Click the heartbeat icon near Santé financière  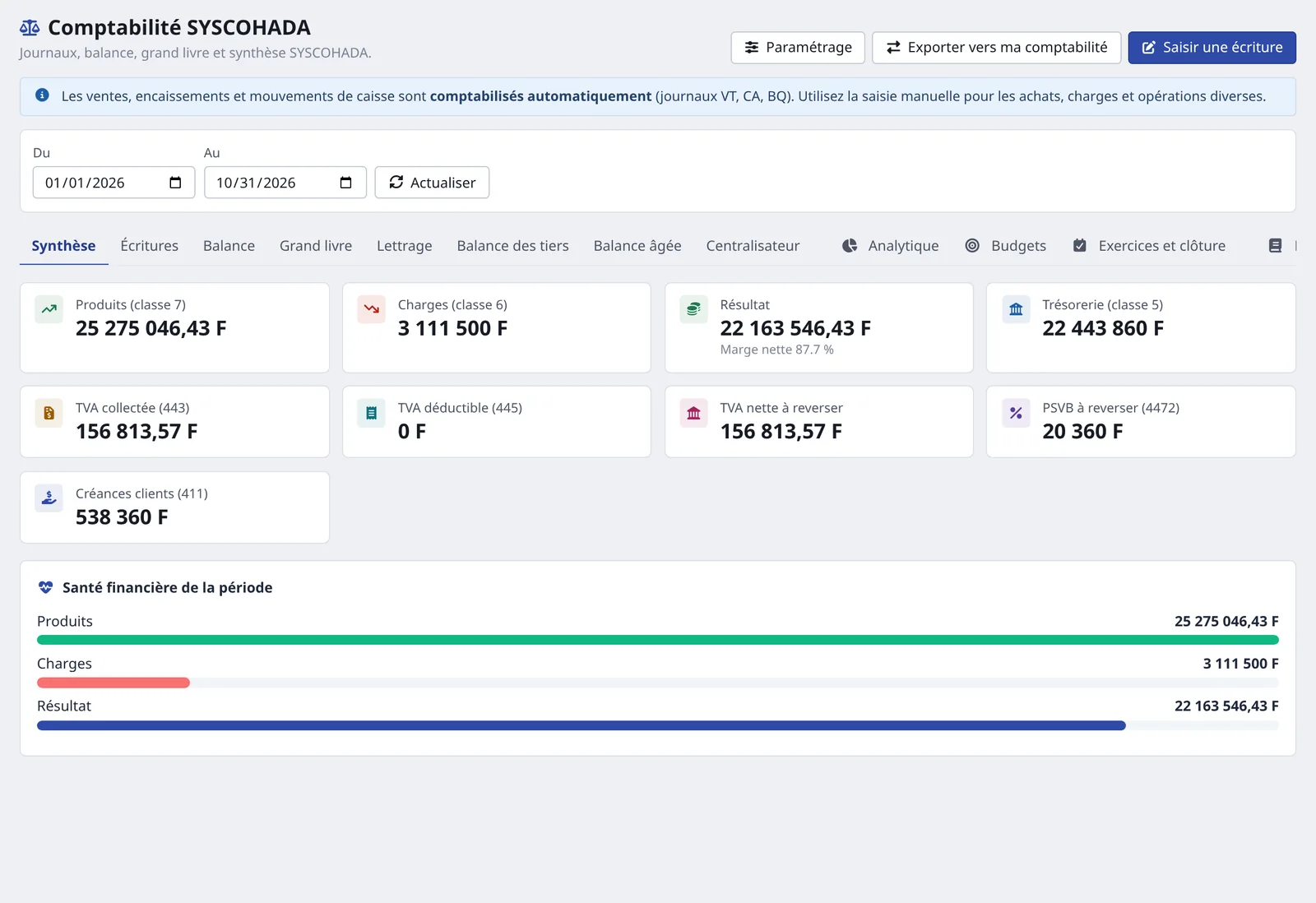pos(46,587)
